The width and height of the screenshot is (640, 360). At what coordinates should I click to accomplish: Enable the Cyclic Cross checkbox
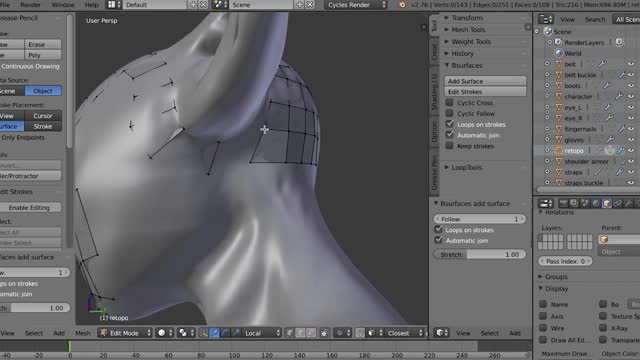(449, 102)
